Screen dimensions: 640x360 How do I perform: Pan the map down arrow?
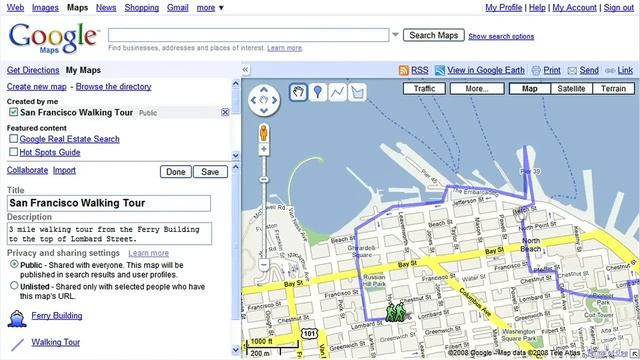point(264,110)
